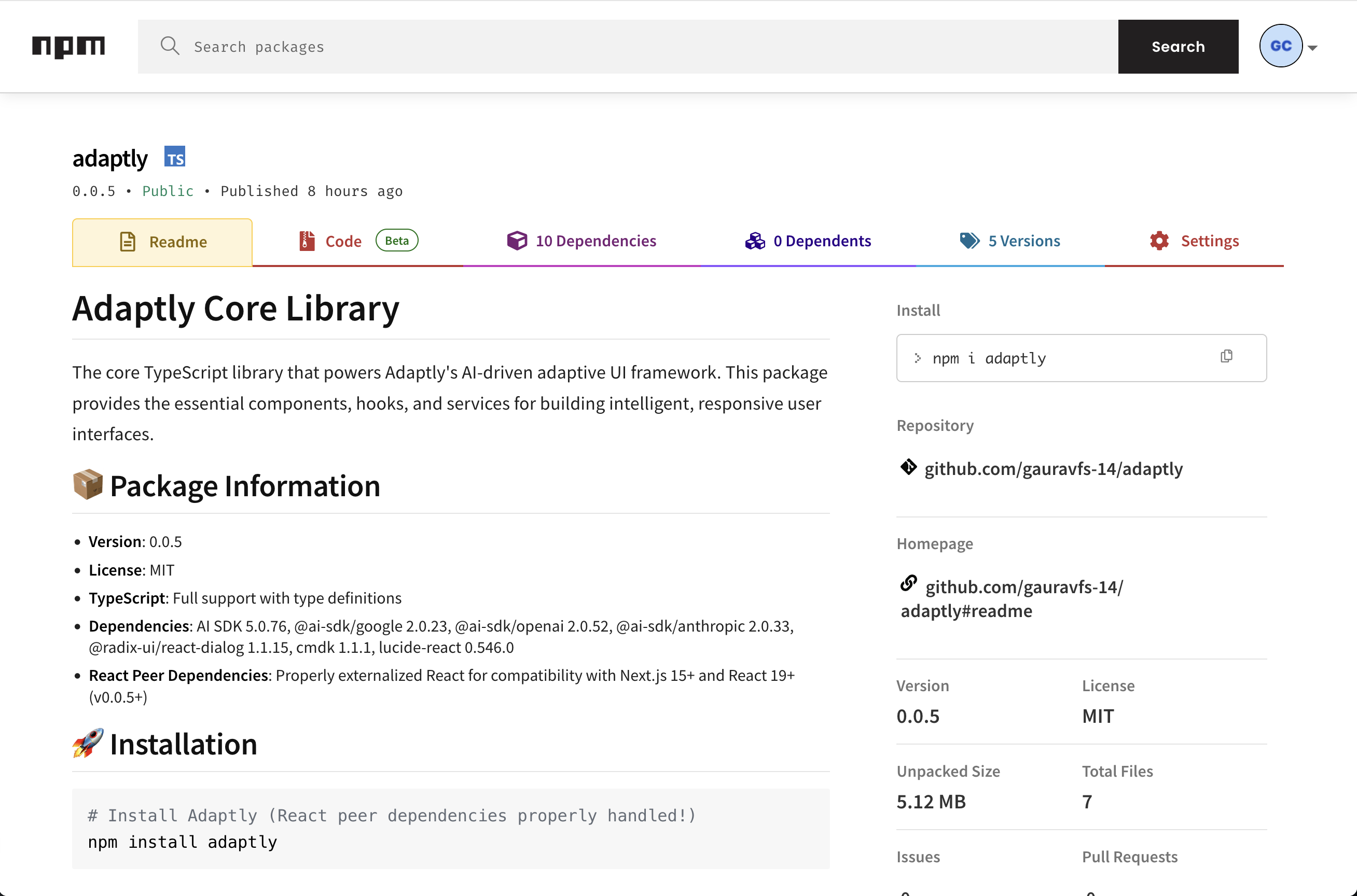Click the search magnifier icon
The height and width of the screenshot is (896, 1357).
pyautogui.click(x=170, y=46)
